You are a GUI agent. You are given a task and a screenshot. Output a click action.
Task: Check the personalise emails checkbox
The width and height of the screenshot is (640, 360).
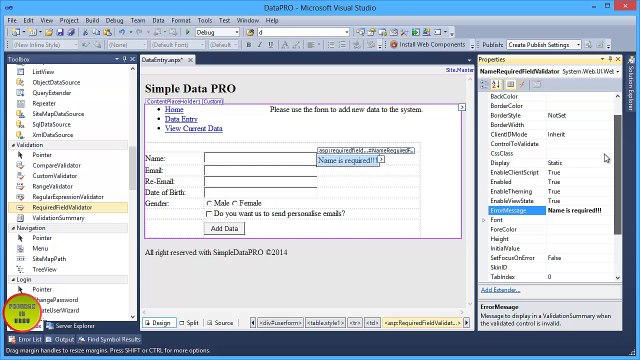point(209,214)
